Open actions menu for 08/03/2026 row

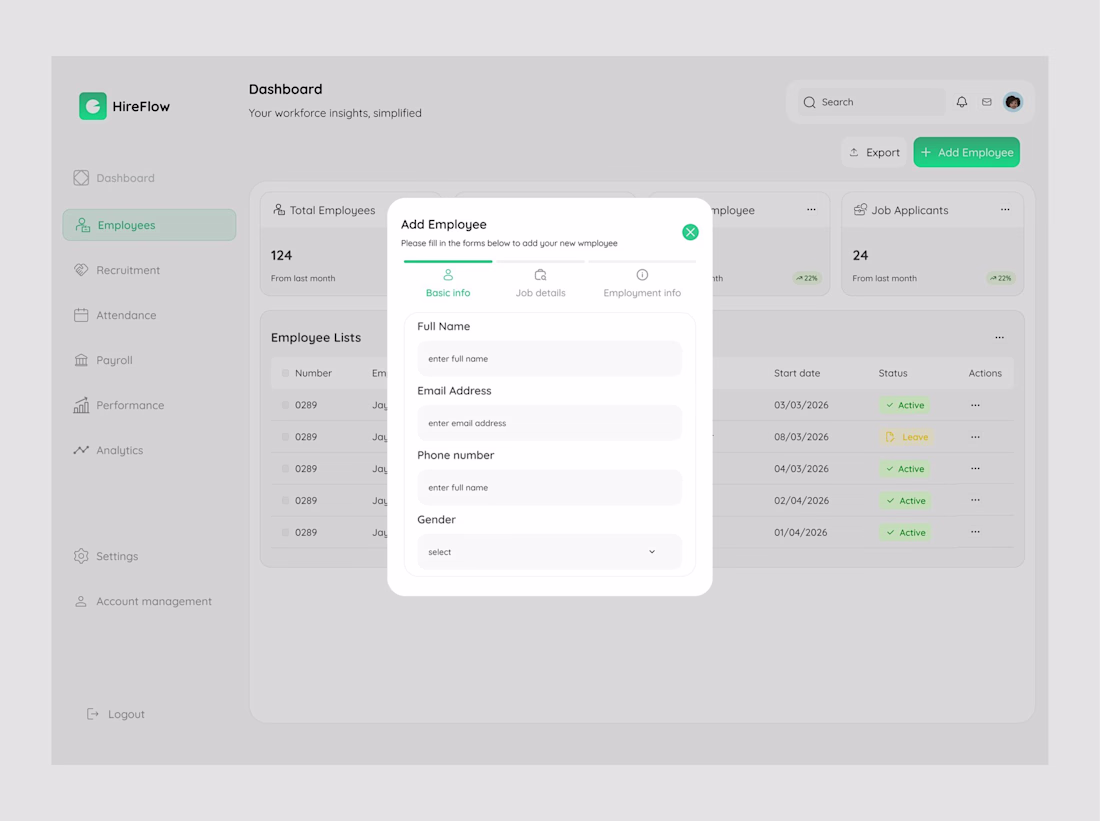[x=975, y=436]
